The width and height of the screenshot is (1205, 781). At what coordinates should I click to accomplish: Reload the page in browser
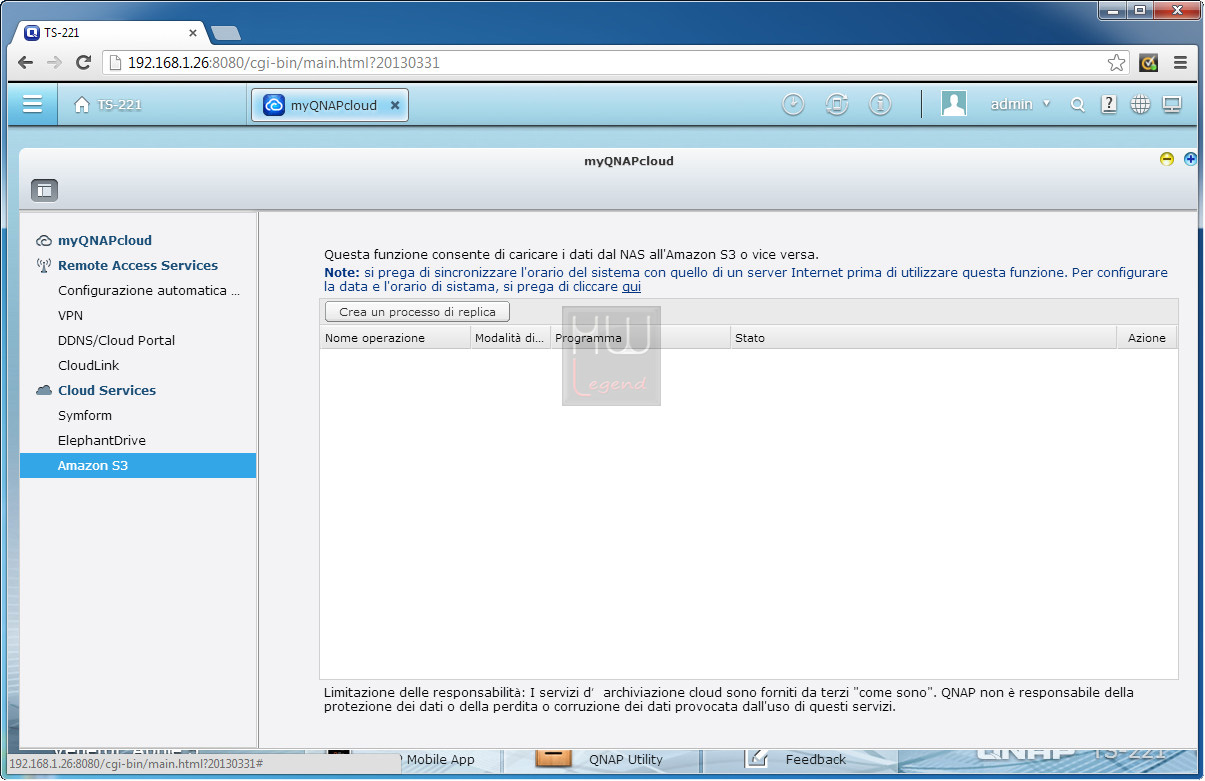coord(84,62)
